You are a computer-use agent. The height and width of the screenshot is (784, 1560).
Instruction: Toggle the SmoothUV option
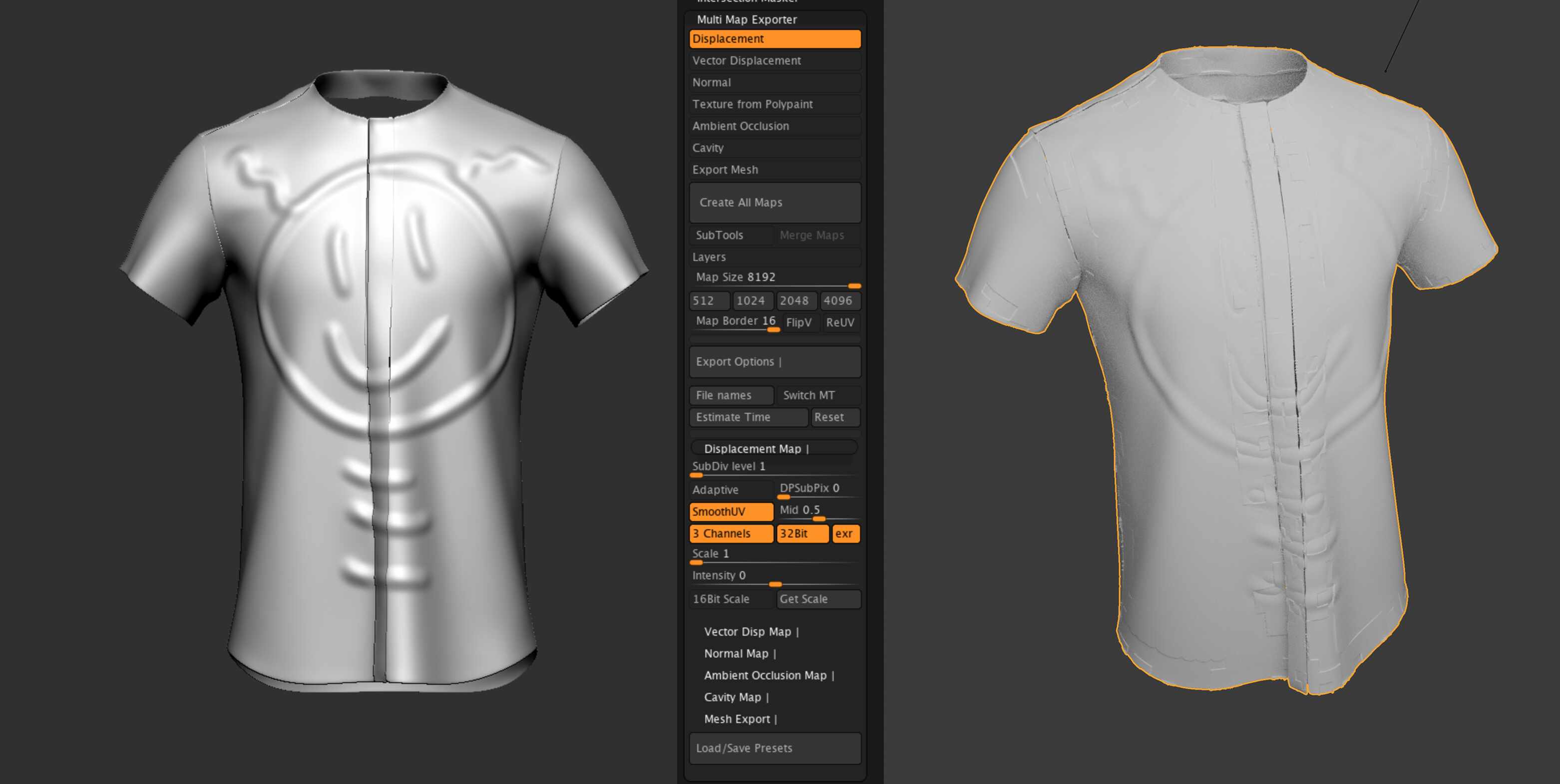click(x=731, y=512)
